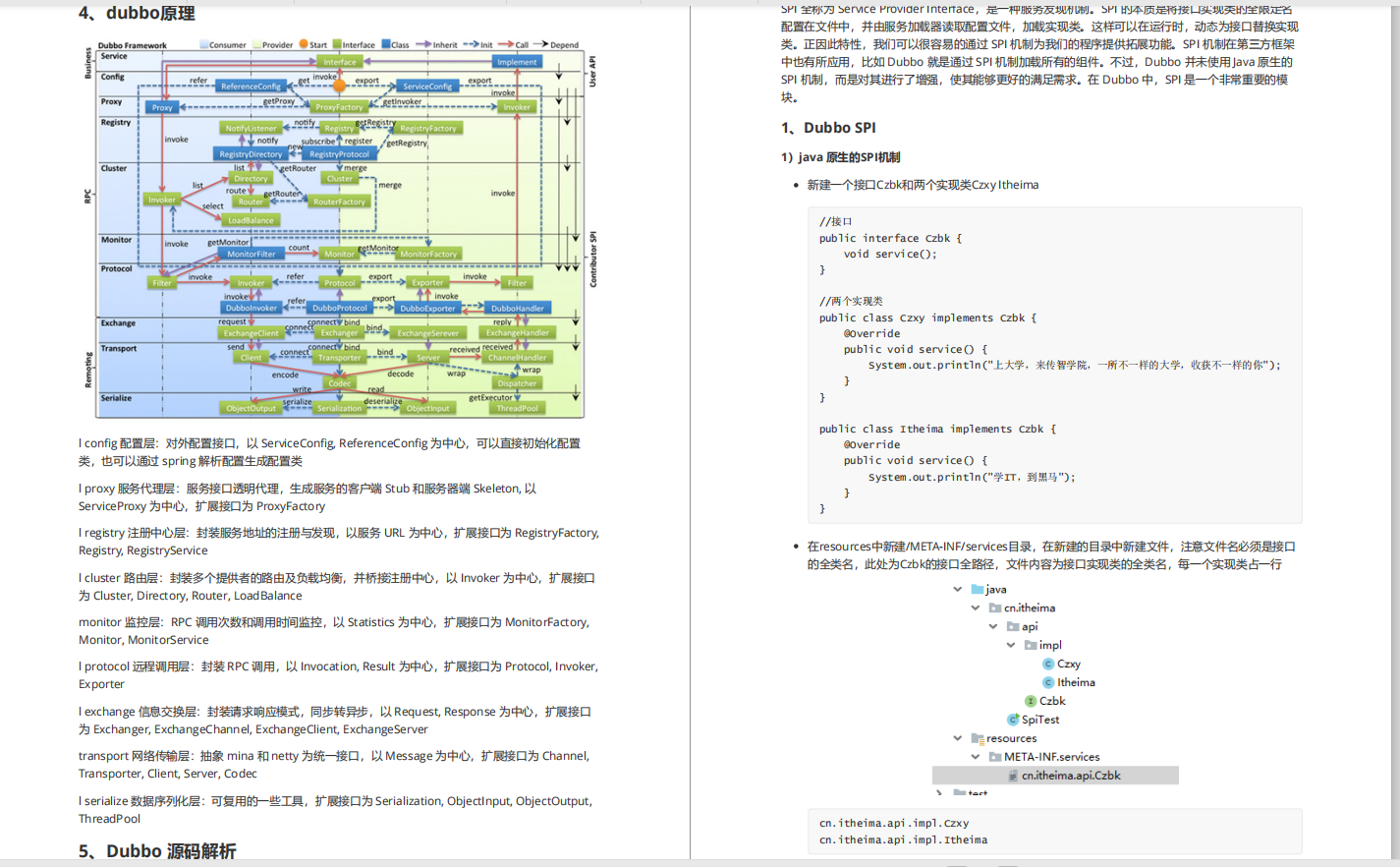Click the cn.itheima package folder icon
The height and width of the screenshot is (867, 1400).
(995, 608)
